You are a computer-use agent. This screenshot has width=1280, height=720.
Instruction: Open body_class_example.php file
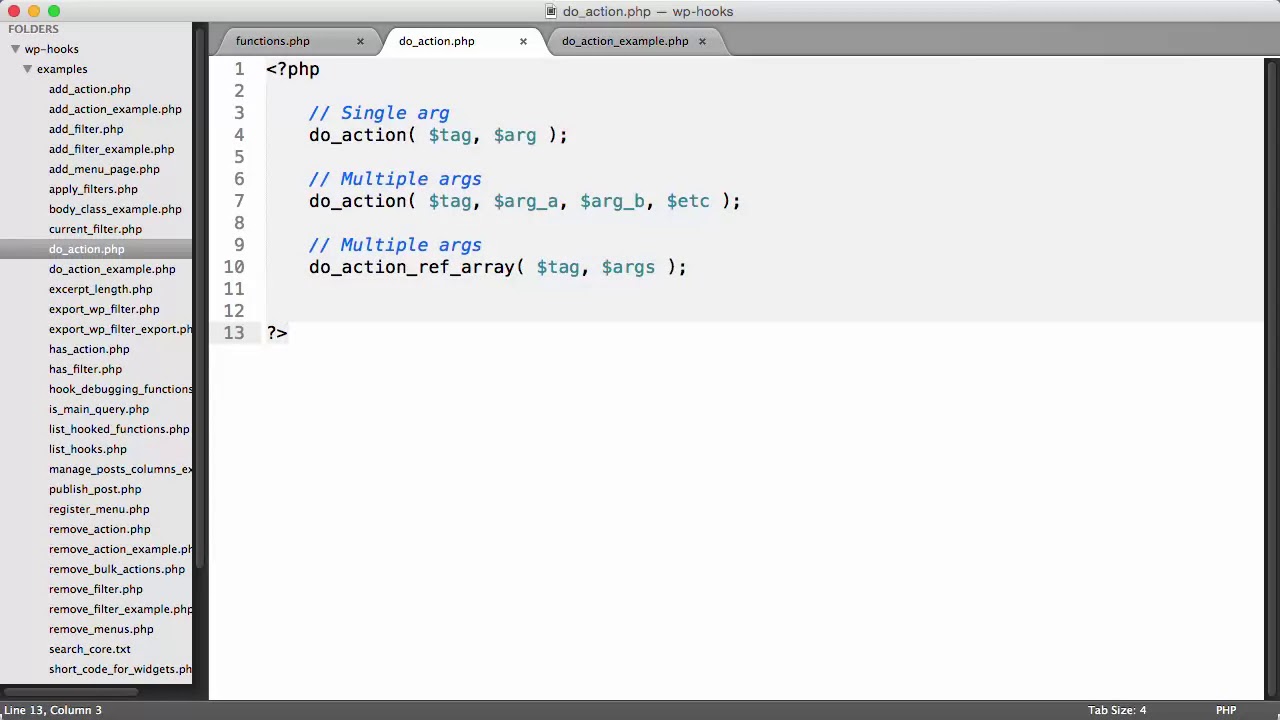(x=115, y=209)
